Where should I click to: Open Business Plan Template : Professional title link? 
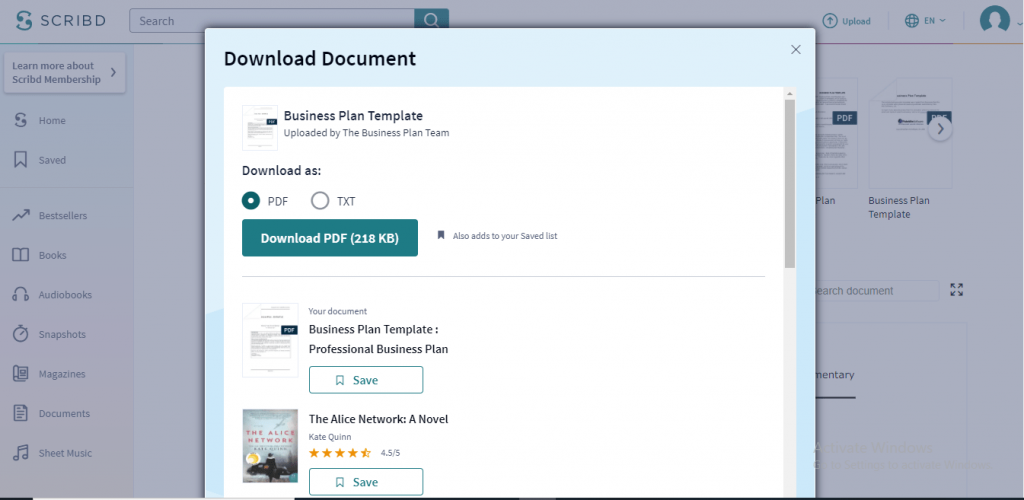[378, 339]
